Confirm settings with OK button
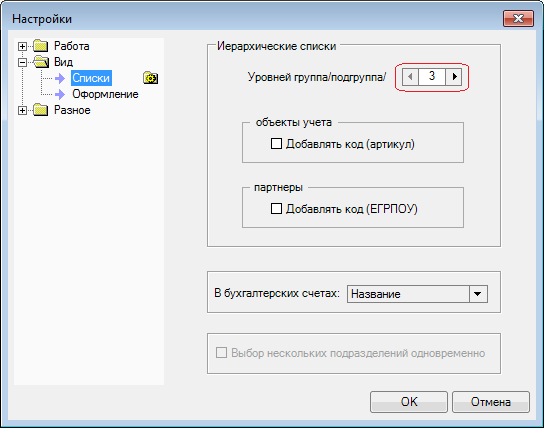Viewport: 544px width, 428px height. [x=409, y=402]
